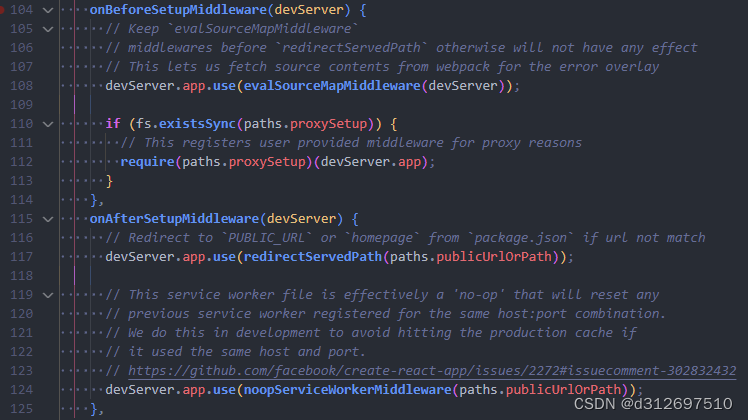Click comment 'it used the same host and port'
The height and width of the screenshot is (420, 748).
235,352
